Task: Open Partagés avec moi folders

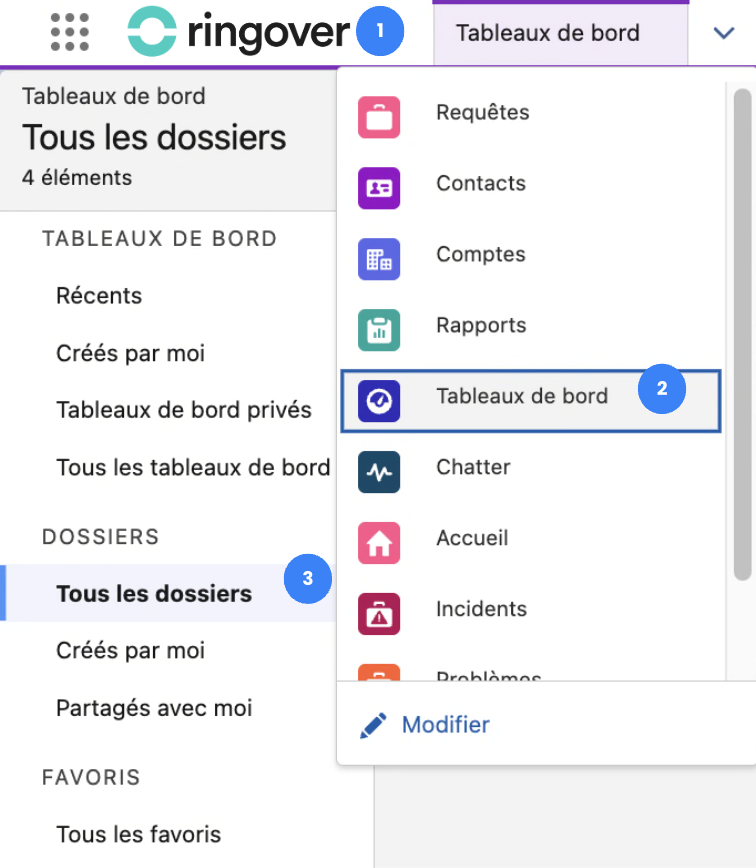Action: pyautogui.click(x=154, y=708)
